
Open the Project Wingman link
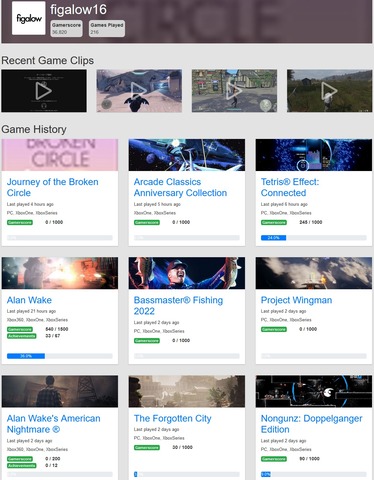(x=296, y=300)
